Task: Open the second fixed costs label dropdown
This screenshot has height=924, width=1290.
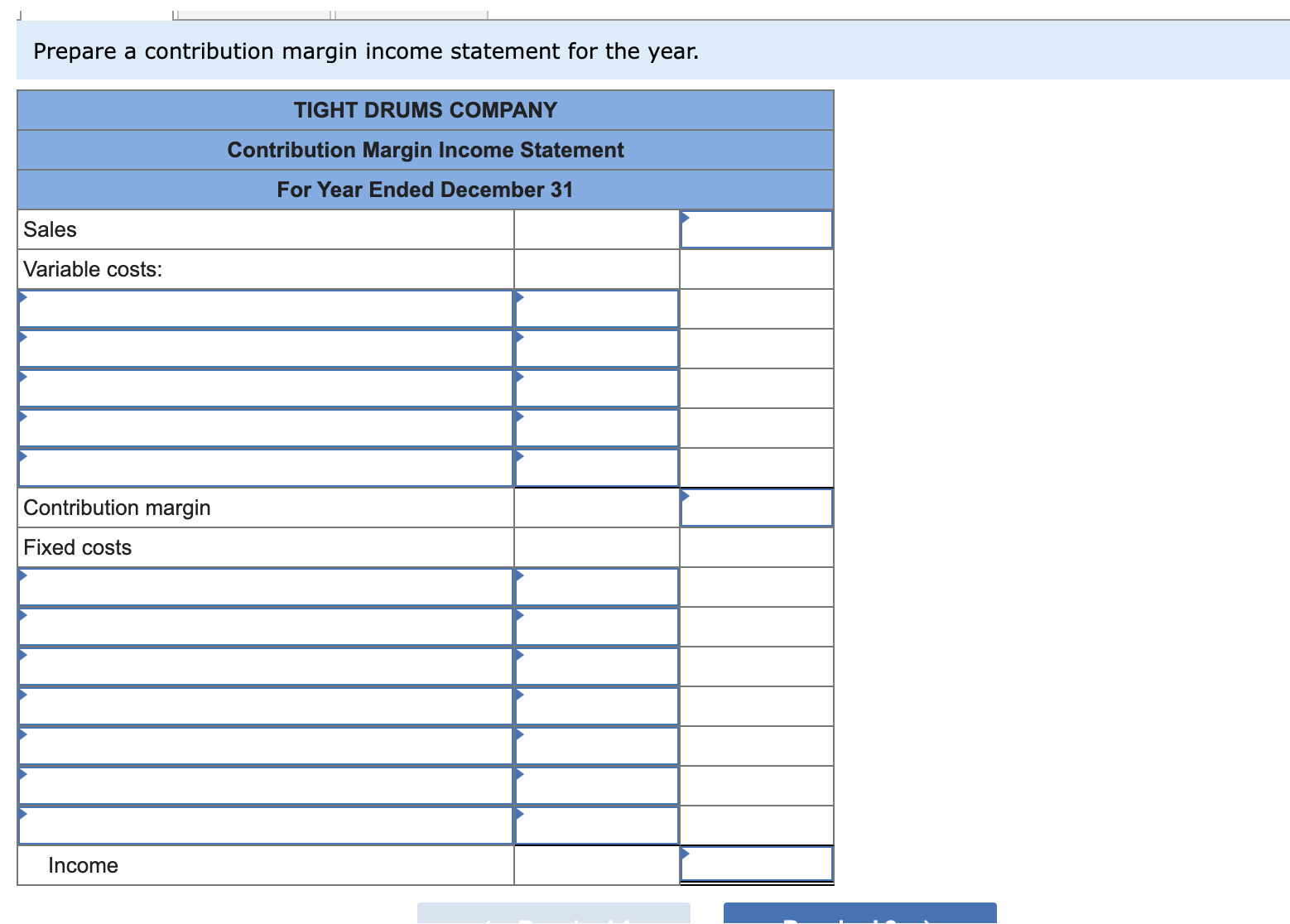Action: [x=265, y=626]
